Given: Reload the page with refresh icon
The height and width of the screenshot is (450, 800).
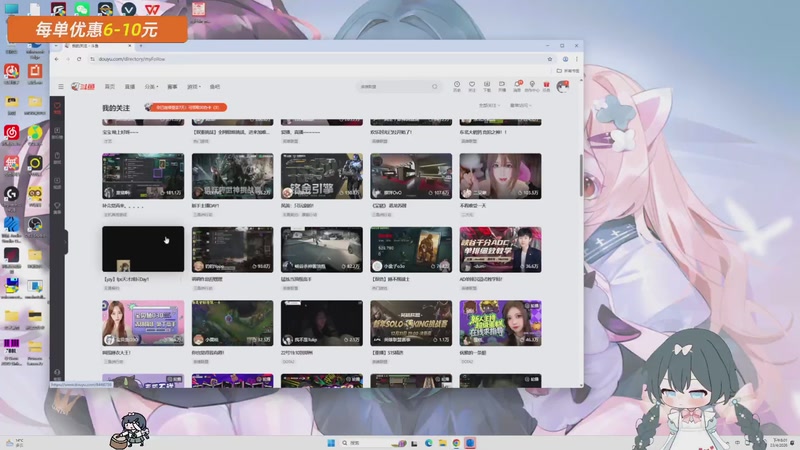Looking at the screenshot, I should (x=79, y=59).
